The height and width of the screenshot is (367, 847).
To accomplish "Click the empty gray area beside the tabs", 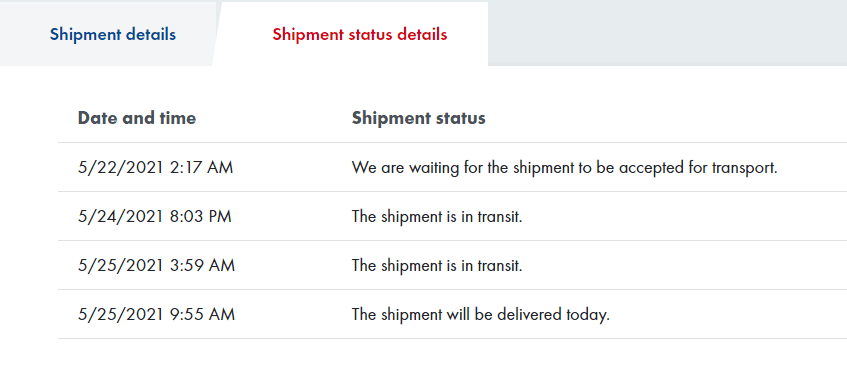I will pyautogui.click(x=667, y=34).
